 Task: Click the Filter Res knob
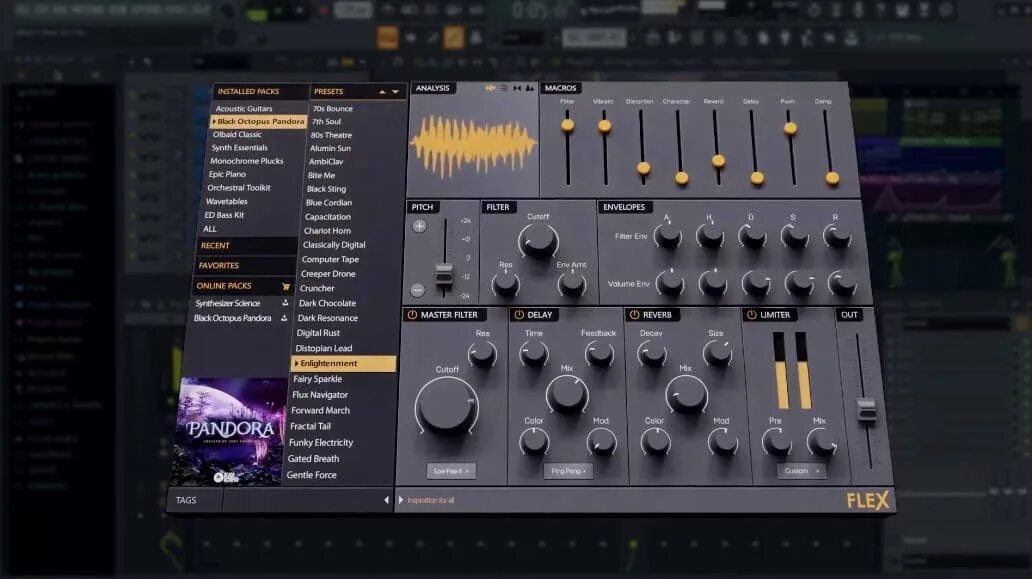pos(505,284)
